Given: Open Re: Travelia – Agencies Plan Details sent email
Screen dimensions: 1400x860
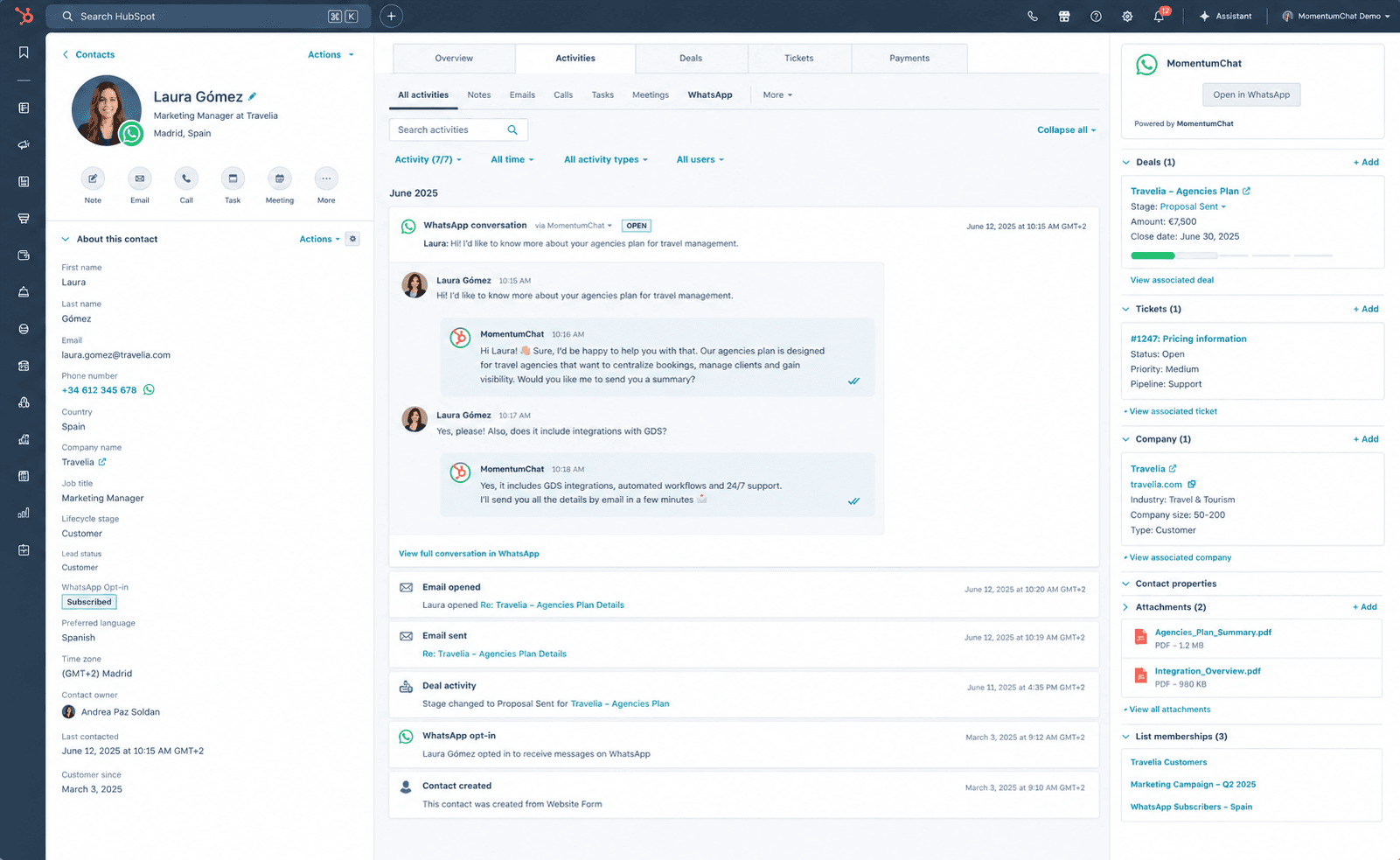Looking at the screenshot, I should click(494, 654).
